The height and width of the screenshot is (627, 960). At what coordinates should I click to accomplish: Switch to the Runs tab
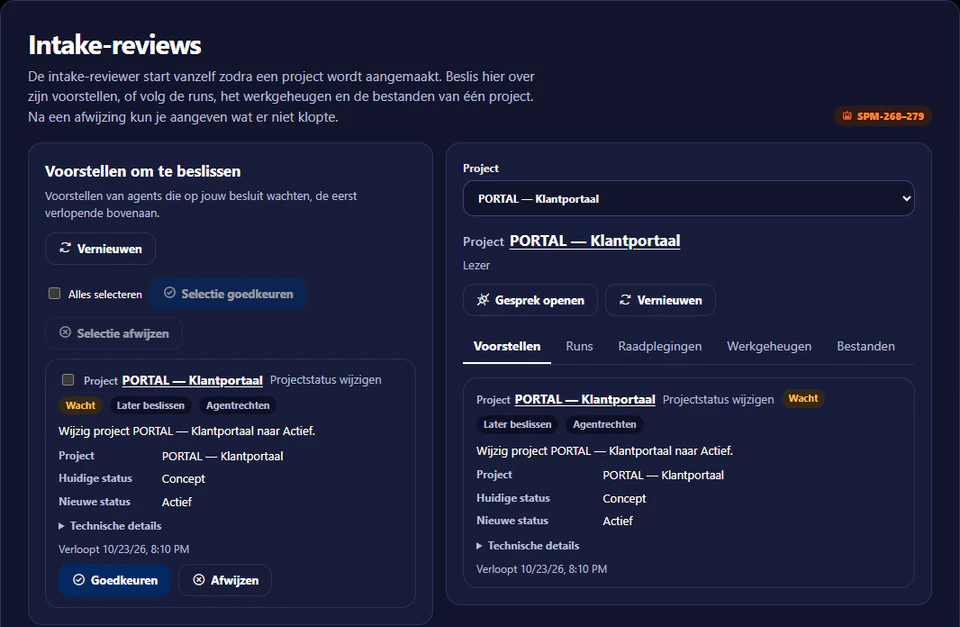579,347
